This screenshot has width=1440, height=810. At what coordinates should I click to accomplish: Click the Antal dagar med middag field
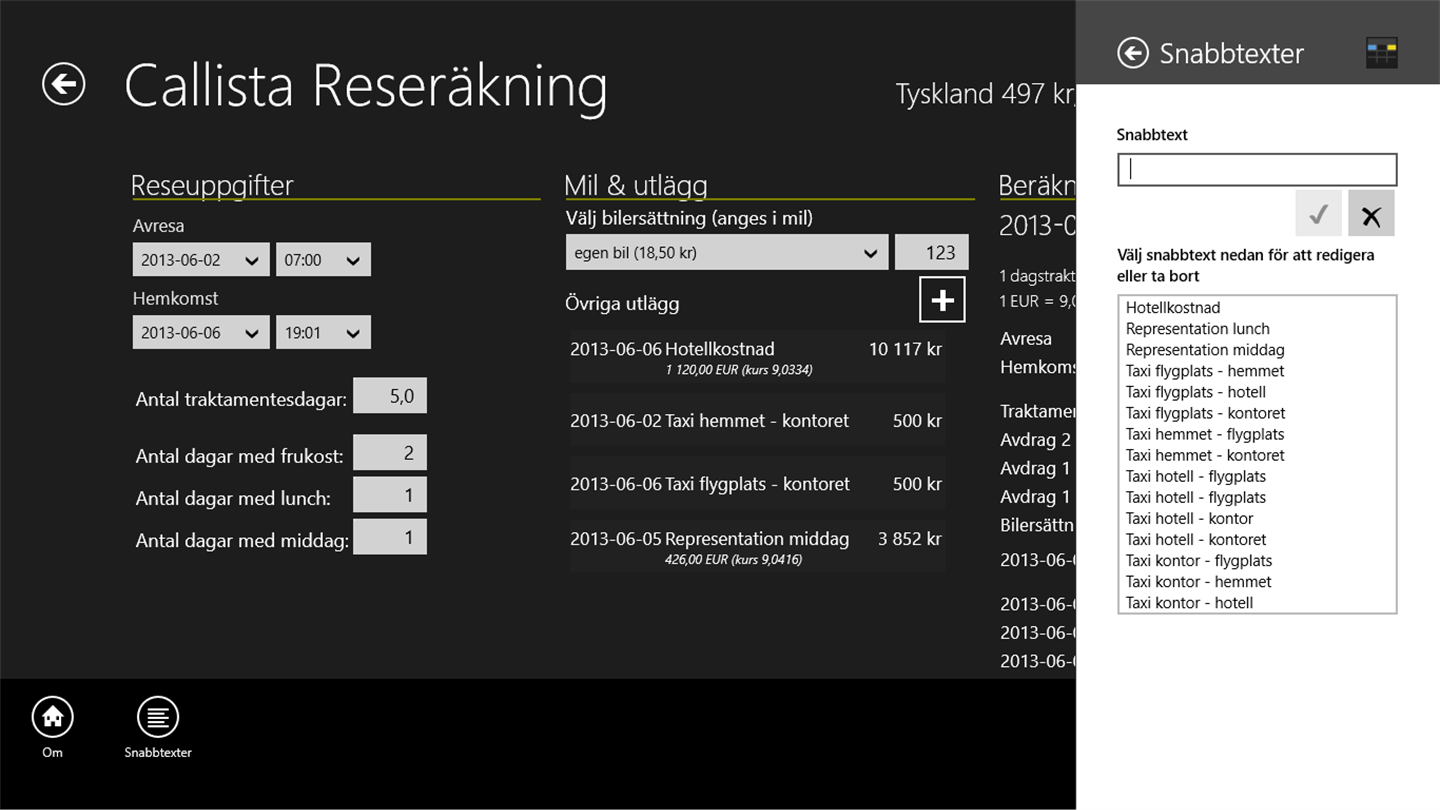point(390,537)
